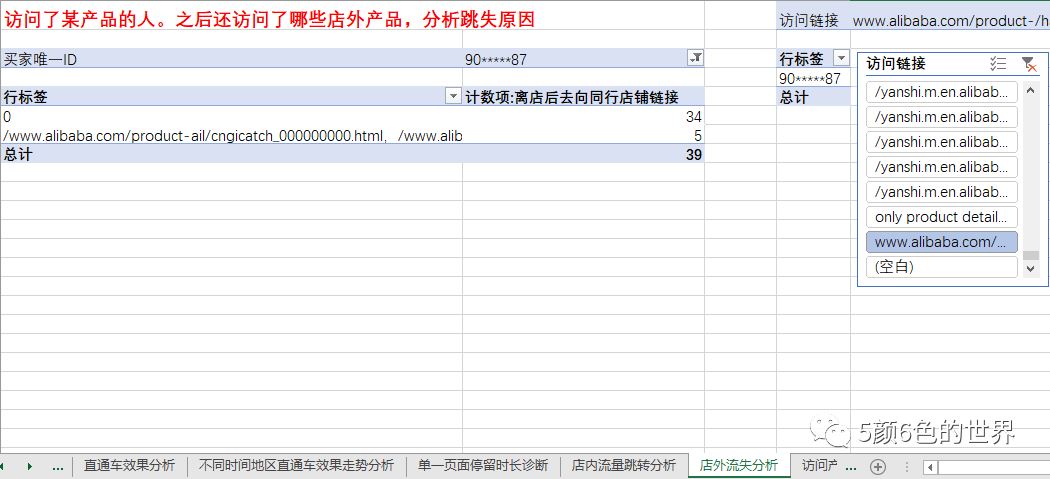The width and height of the screenshot is (1050, 479).
Task: Select the (空白) slicer item
Action: point(941,267)
